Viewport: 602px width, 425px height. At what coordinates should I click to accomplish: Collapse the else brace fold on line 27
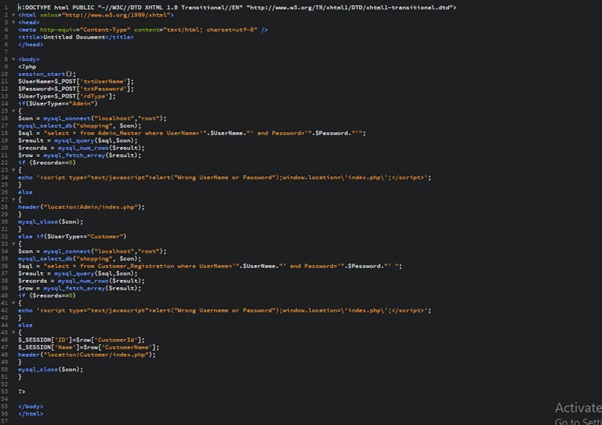click(x=13, y=200)
